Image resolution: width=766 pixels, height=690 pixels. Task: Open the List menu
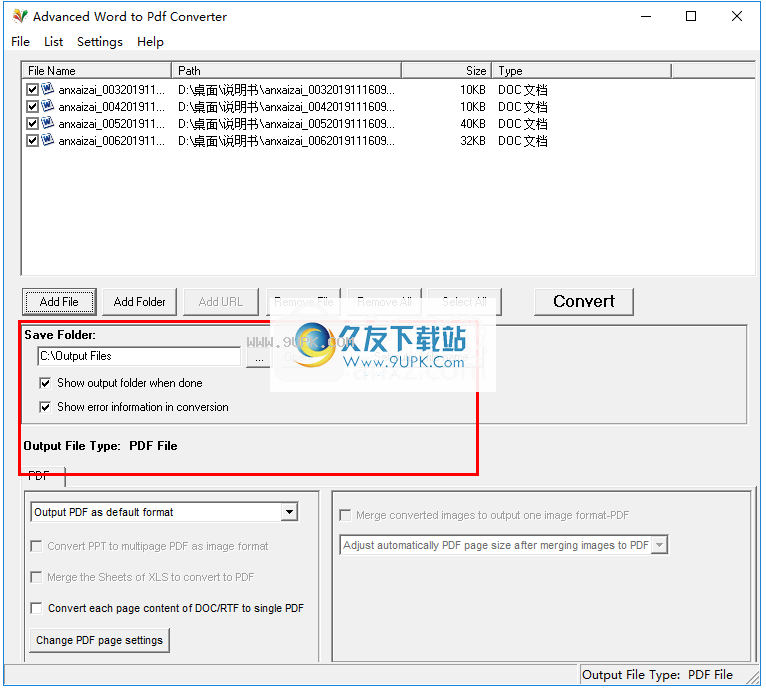tap(53, 42)
